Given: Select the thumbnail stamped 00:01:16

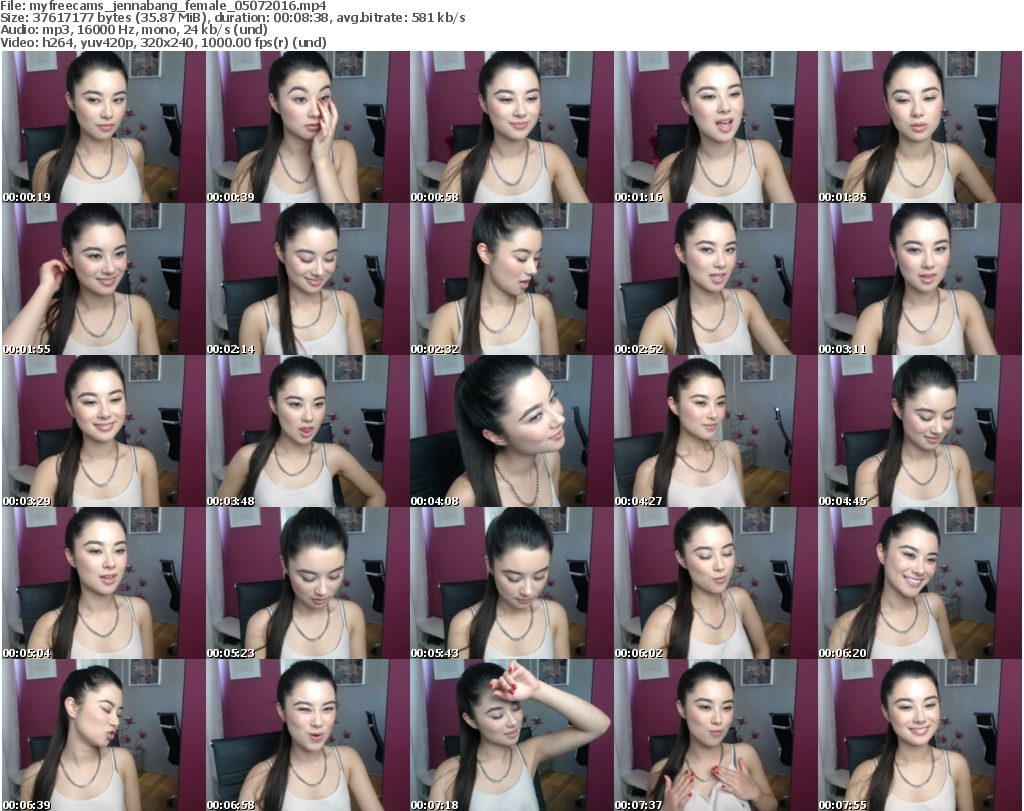Looking at the screenshot, I should (716, 127).
